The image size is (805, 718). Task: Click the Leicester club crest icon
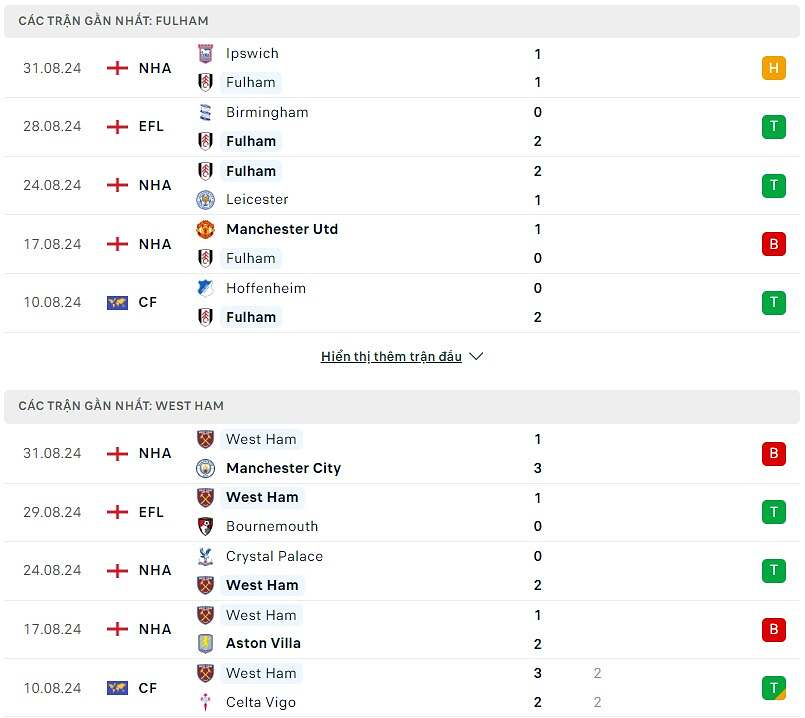[205, 199]
